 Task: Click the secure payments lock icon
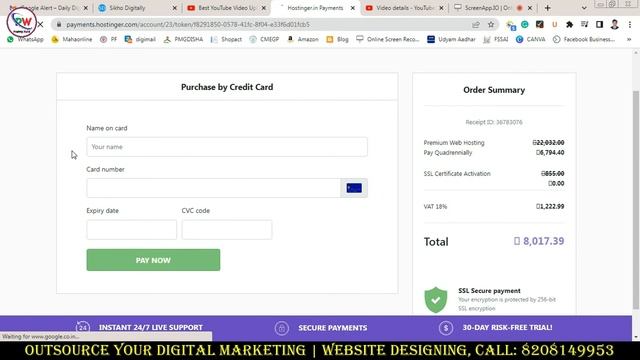click(282, 328)
